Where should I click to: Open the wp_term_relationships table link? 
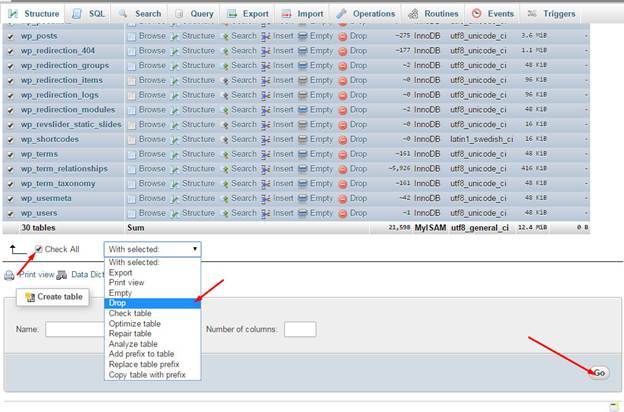pyautogui.click(x=64, y=169)
